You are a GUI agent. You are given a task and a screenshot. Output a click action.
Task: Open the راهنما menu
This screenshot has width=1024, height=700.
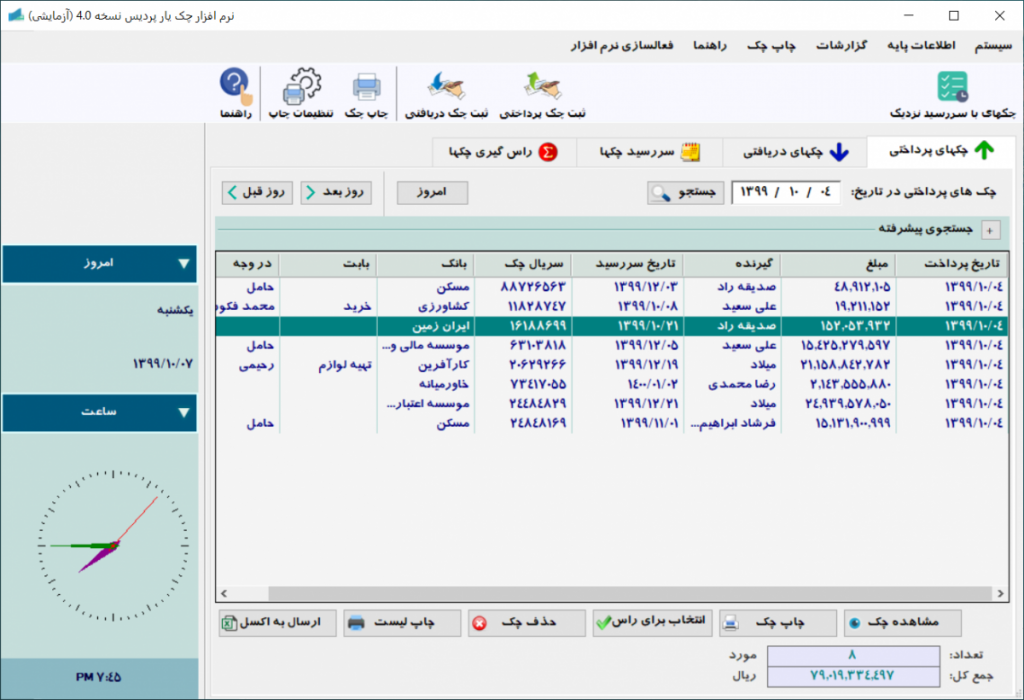pyautogui.click(x=710, y=46)
